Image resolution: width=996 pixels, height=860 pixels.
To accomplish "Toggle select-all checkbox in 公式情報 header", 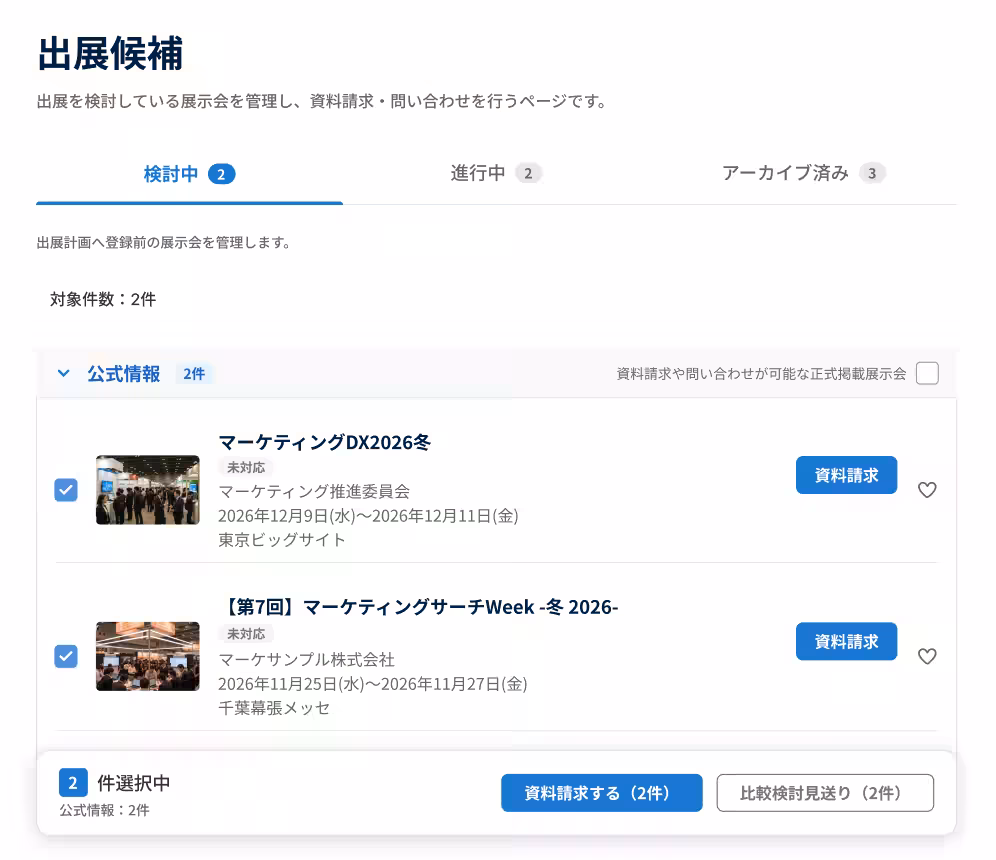I will pyautogui.click(x=927, y=373).
